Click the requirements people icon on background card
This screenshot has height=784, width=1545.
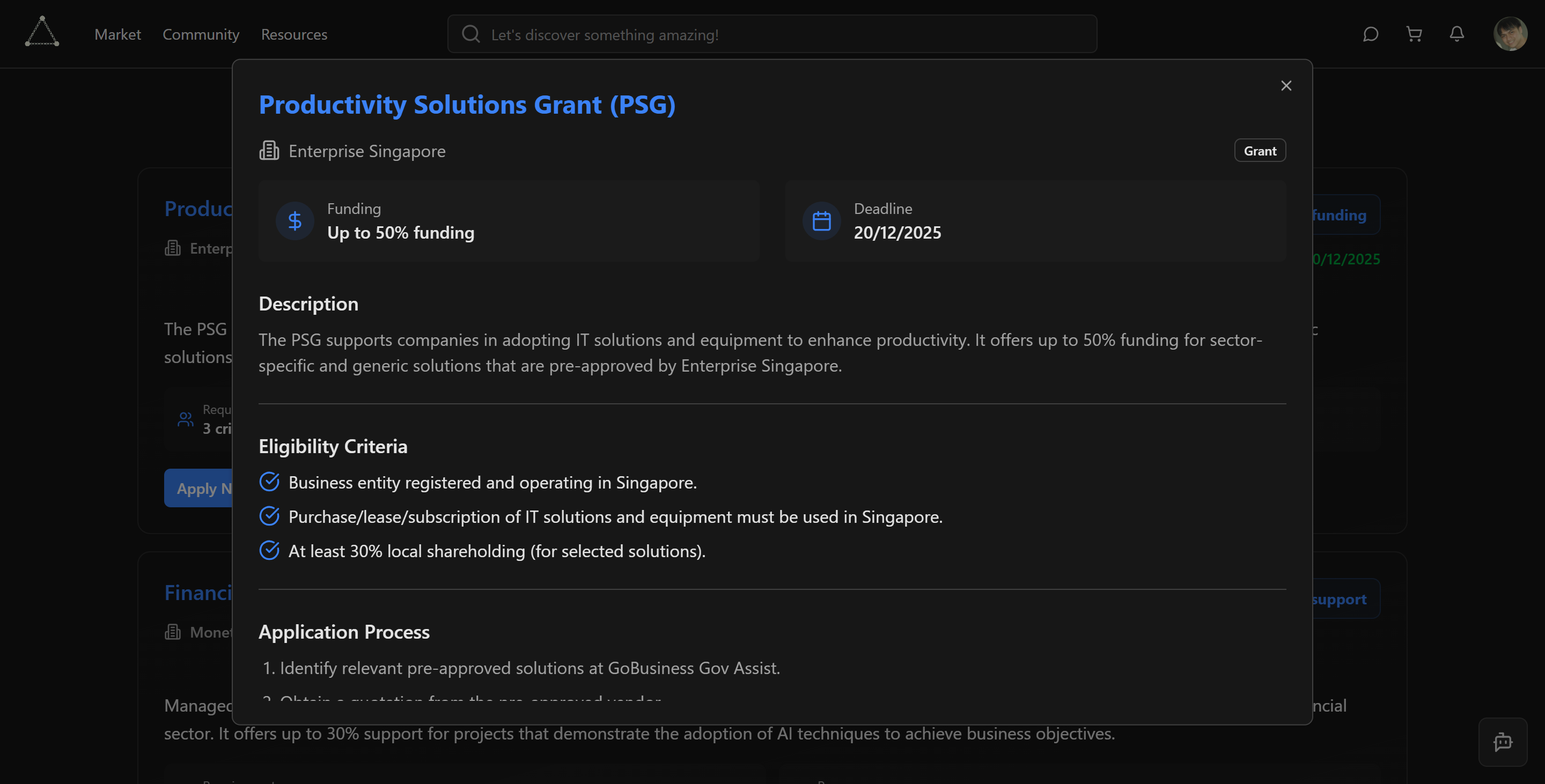(185, 419)
